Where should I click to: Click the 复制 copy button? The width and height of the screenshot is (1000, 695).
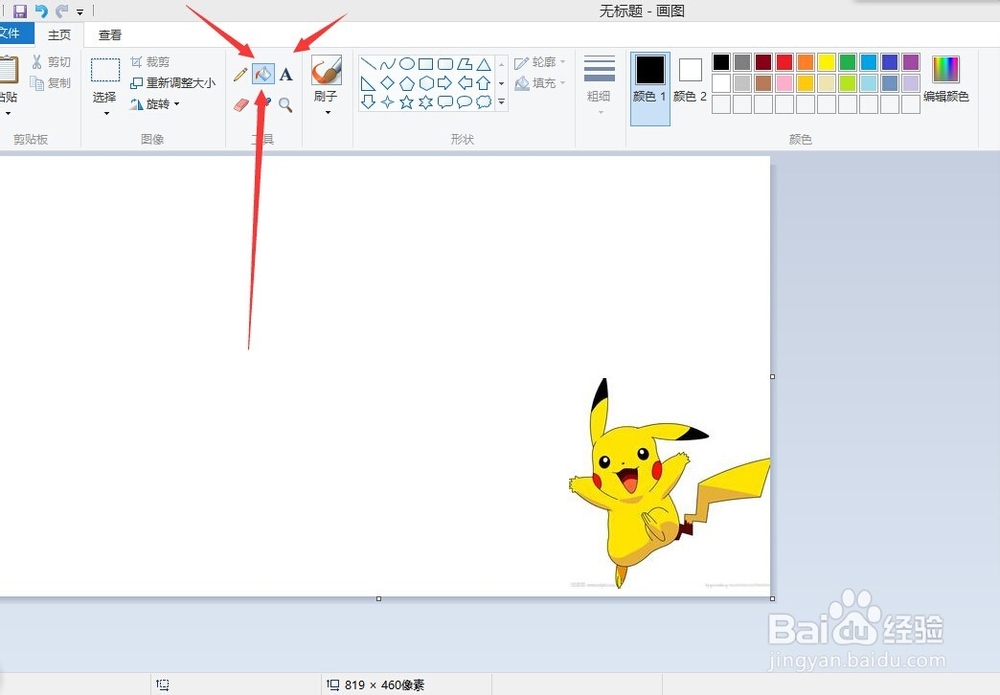point(51,83)
